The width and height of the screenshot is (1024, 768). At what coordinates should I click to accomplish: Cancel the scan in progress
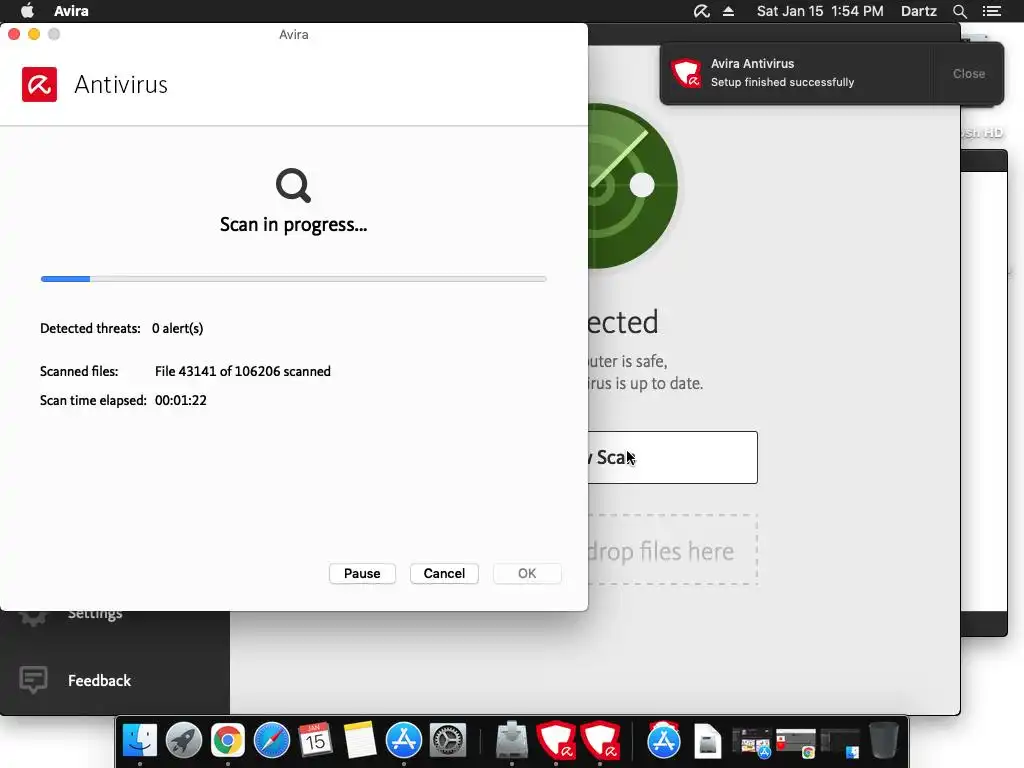[x=444, y=573]
